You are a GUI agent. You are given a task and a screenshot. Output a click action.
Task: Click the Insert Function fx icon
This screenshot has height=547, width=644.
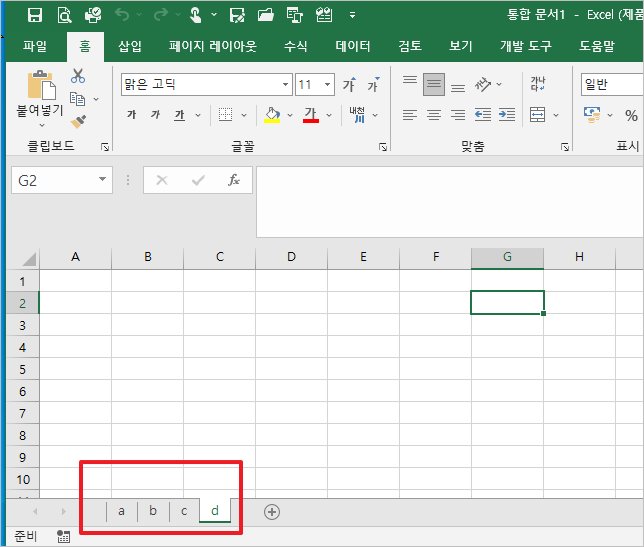[x=234, y=180]
